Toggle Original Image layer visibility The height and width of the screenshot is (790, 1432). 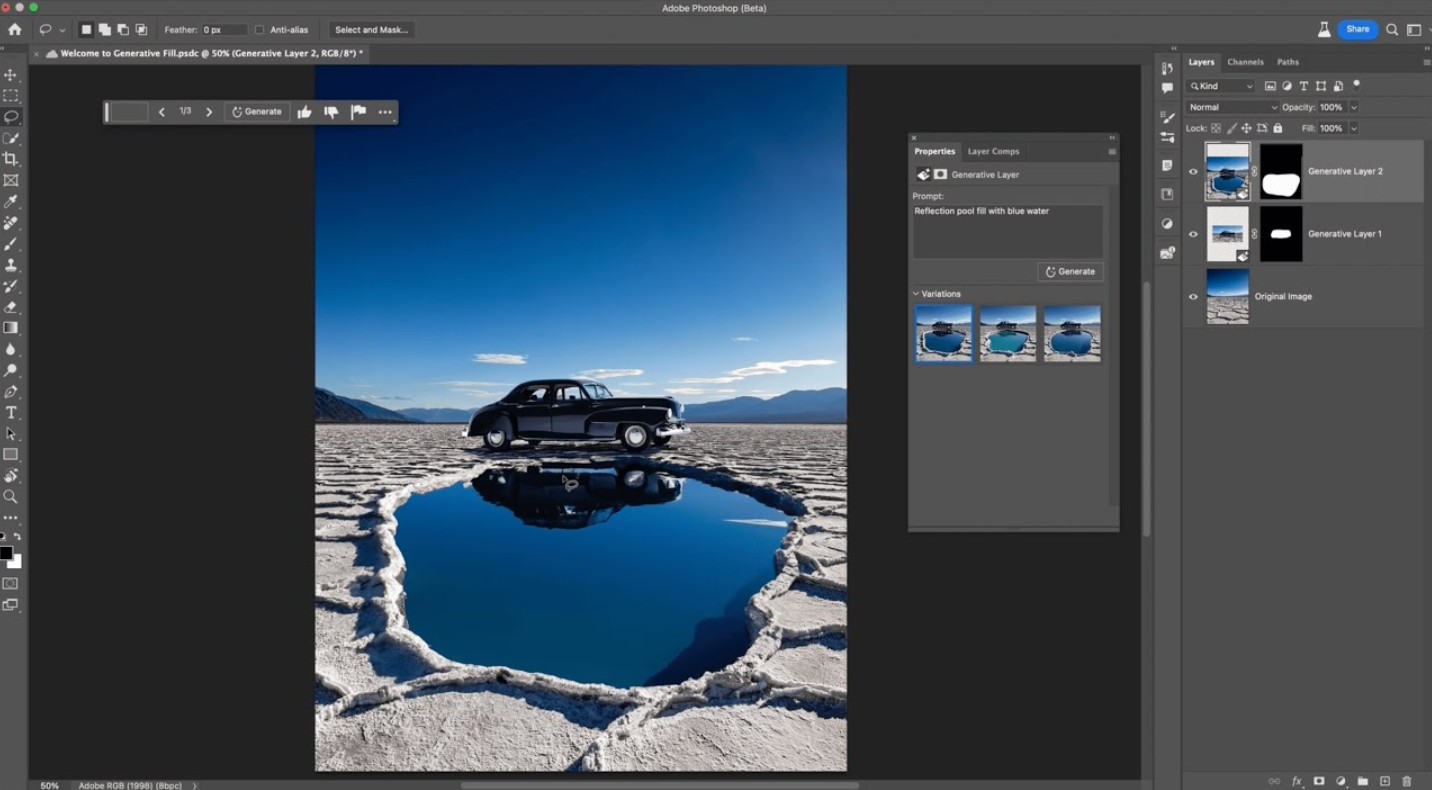pyautogui.click(x=1193, y=297)
